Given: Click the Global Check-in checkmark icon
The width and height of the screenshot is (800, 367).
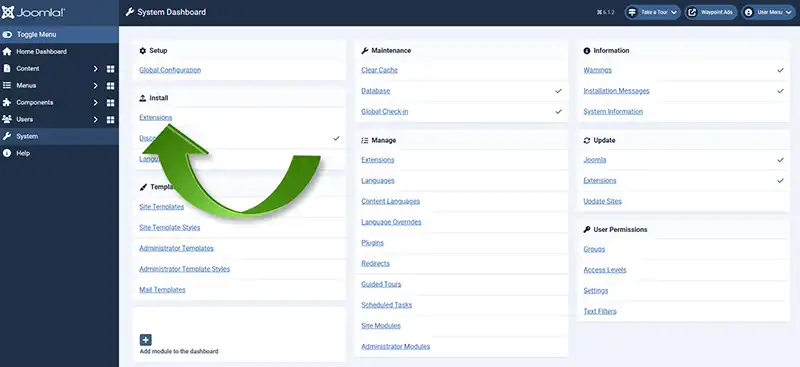Looking at the screenshot, I should click(558, 111).
